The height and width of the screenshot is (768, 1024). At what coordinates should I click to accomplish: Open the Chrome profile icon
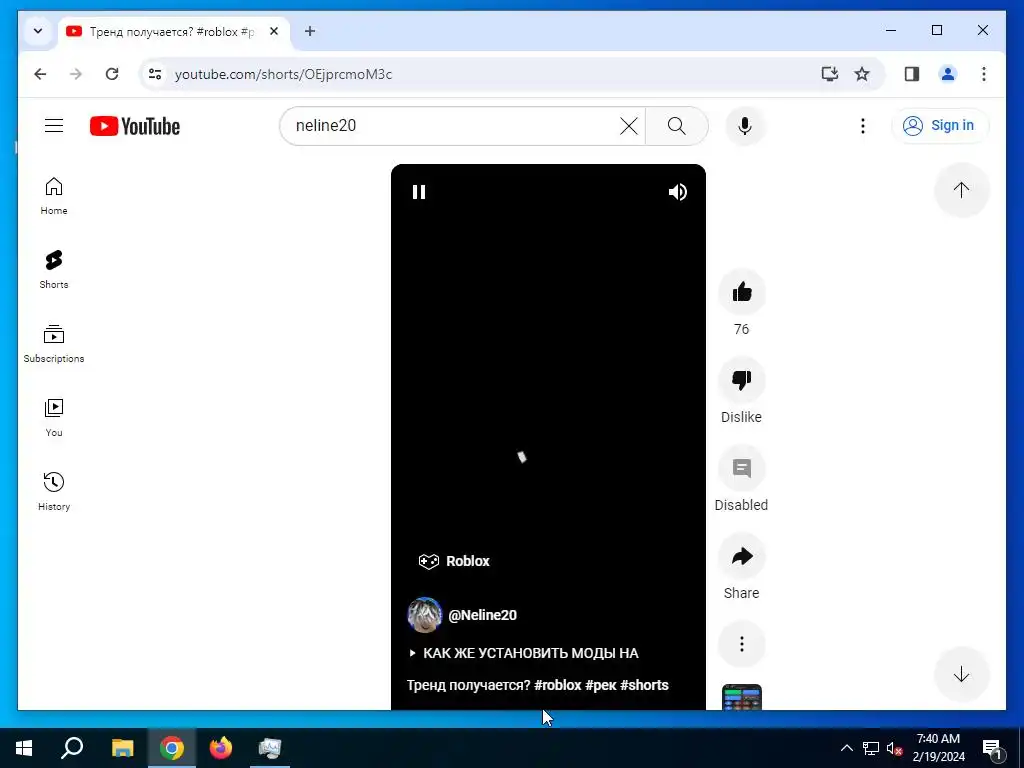coord(948,74)
